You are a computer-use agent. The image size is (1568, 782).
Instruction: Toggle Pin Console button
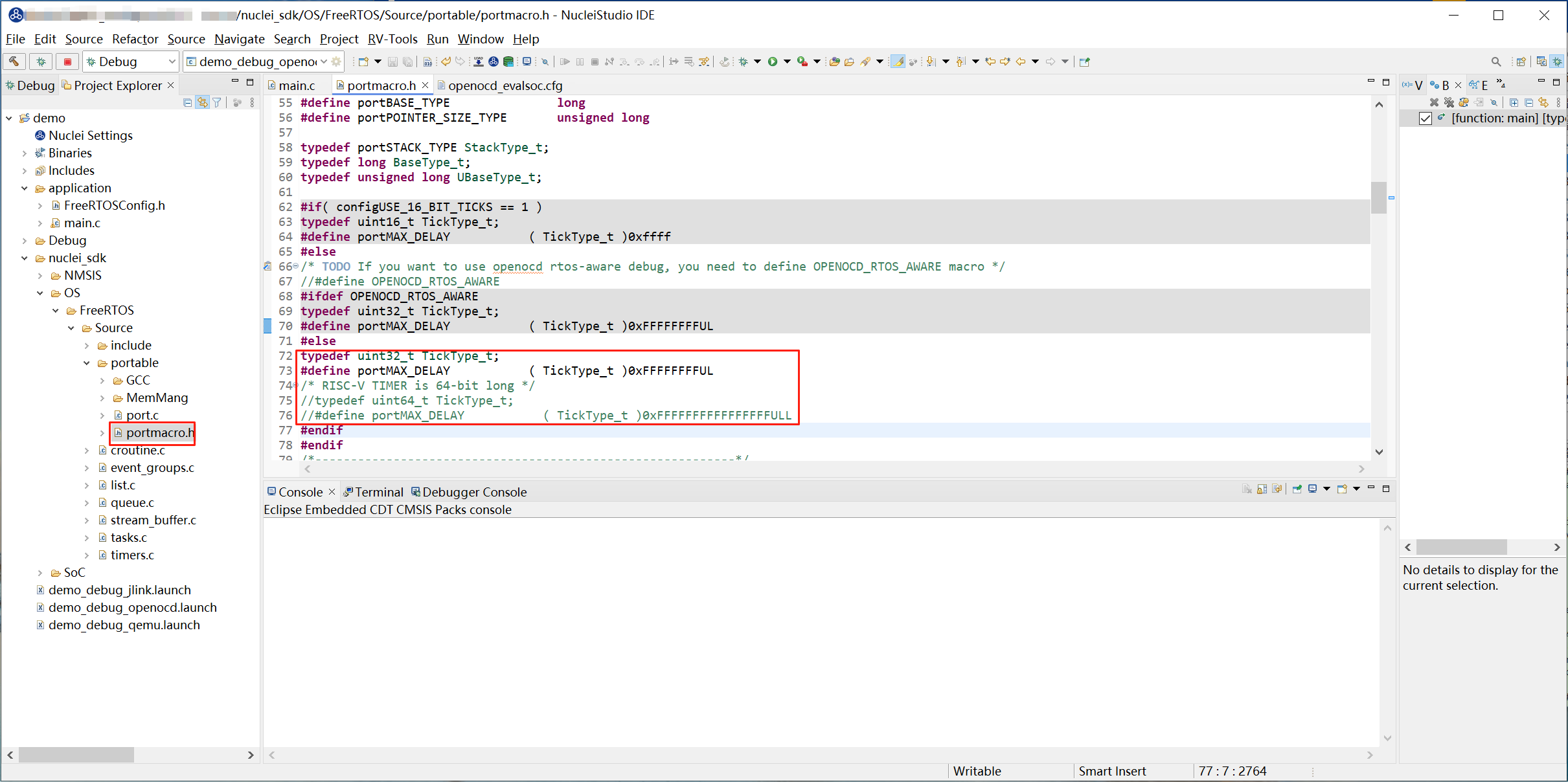[x=1297, y=489]
